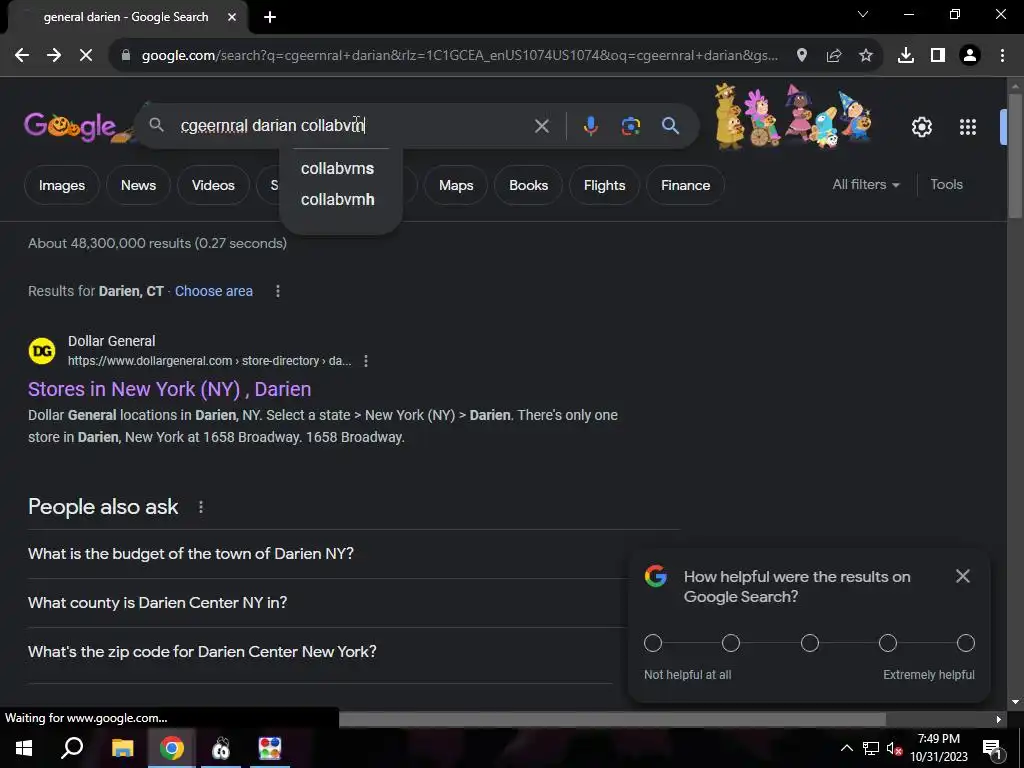This screenshot has height=768, width=1024.
Task: Switch to the Flights tab
Action: [x=604, y=185]
